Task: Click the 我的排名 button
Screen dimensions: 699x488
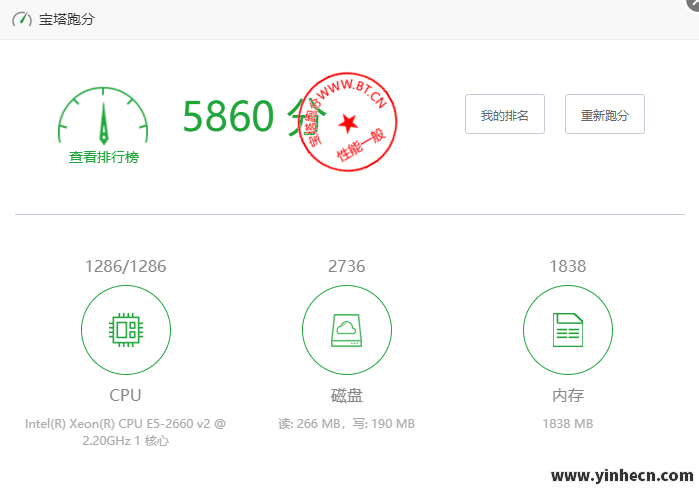Action: pyautogui.click(x=505, y=114)
